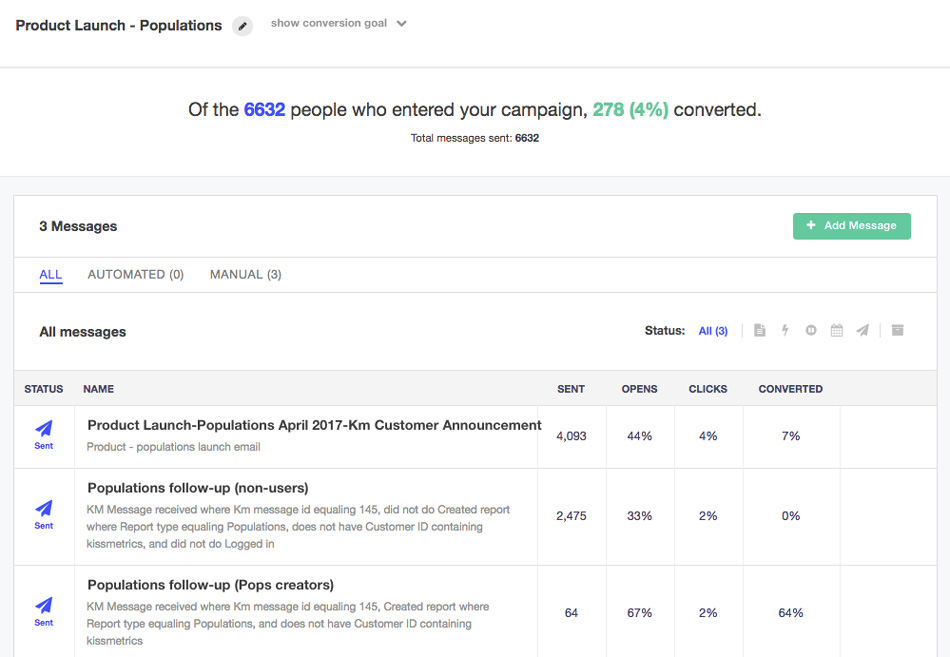Switch to the AUTOMATED (0) tab

click(135, 274)
